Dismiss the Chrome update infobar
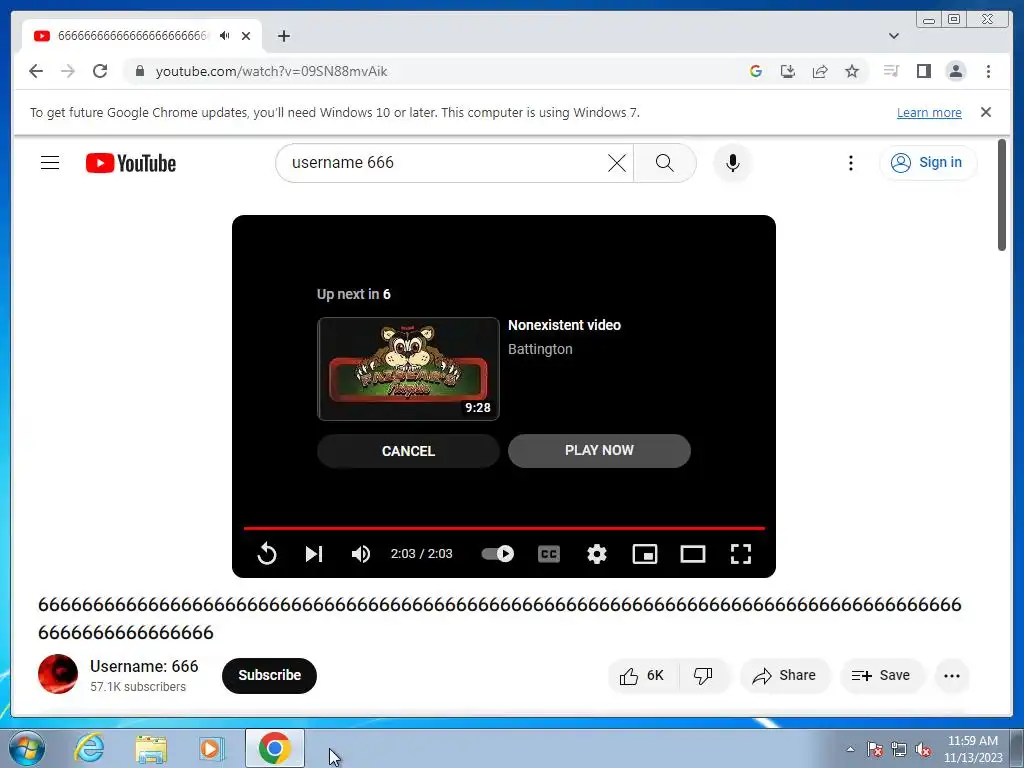The image size is (1024, 768). coord(986,112)
